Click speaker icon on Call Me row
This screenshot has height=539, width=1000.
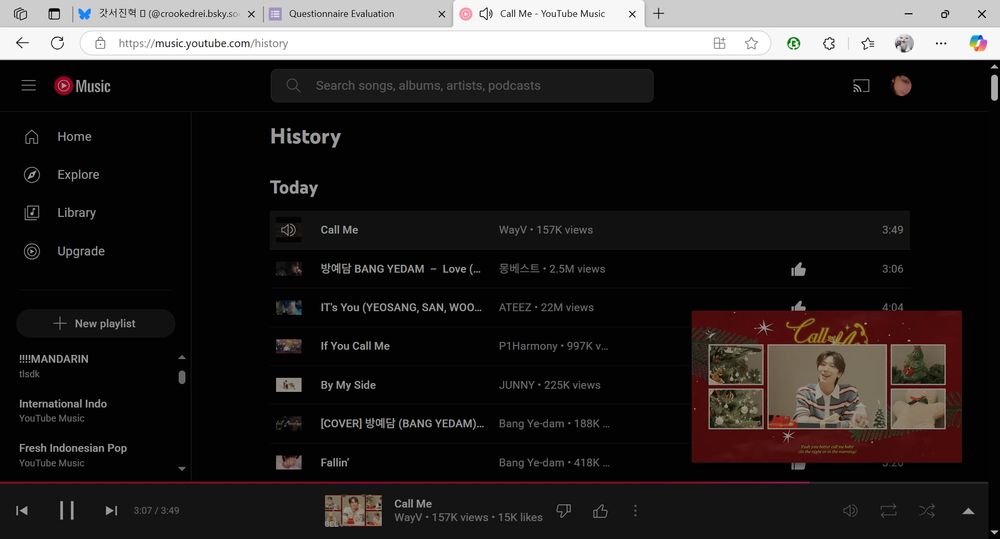coord(288,230)
